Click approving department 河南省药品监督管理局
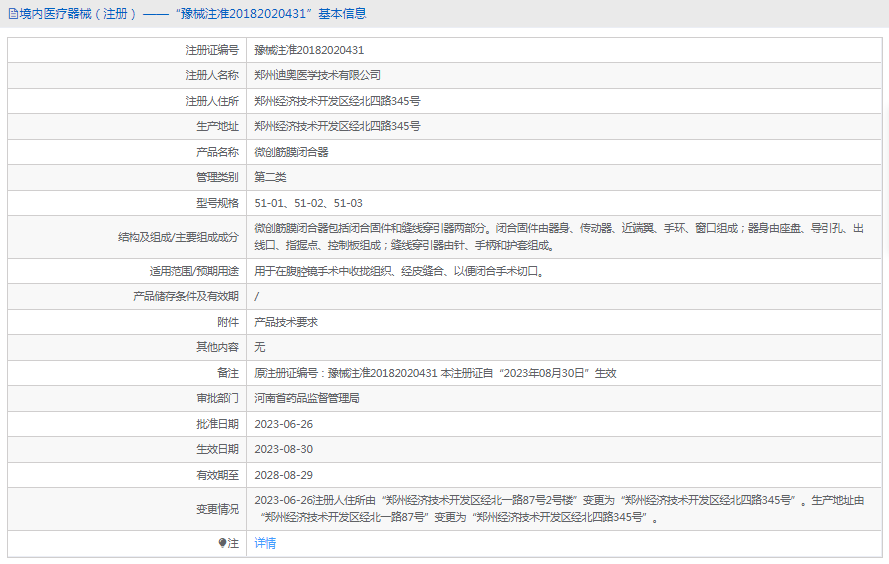Image resolution: width=889 pixels, height=564 pixels. pyautogui.click(x=307, y=398)
